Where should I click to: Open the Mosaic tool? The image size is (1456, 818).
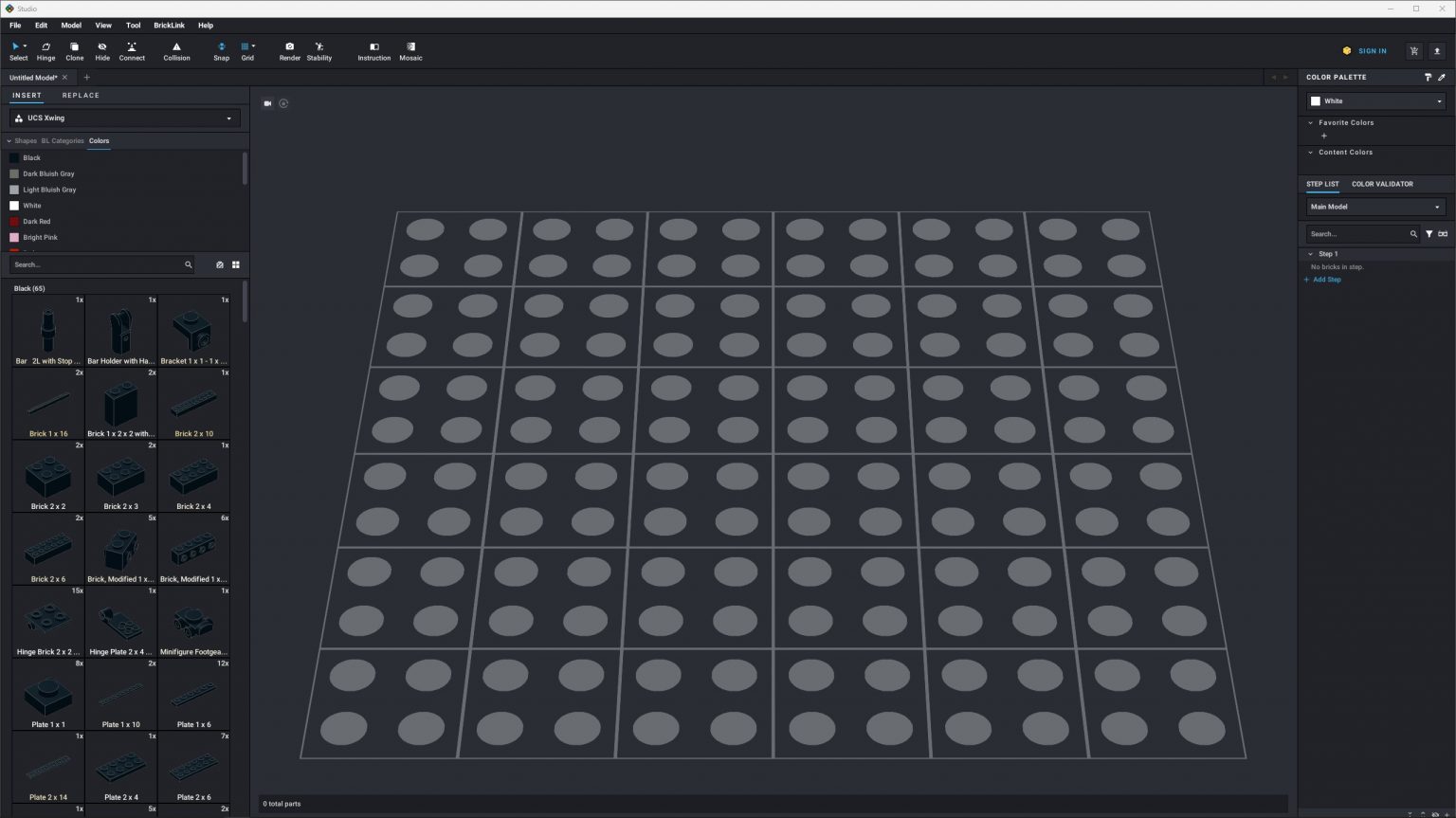[410, 50]
